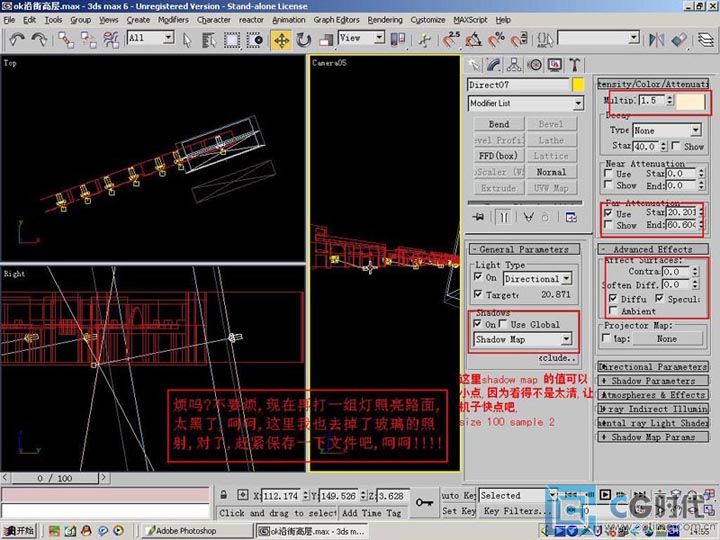The width and height of the screenshot is (720, 540).
Task: Open the View reference coordinate dropdown
Action: [x=361, y=38]
